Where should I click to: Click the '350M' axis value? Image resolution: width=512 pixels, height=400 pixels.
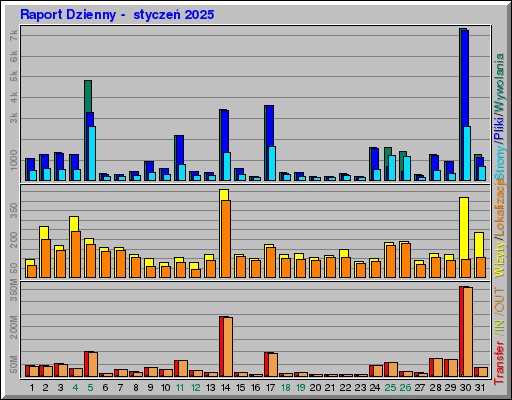13,290
